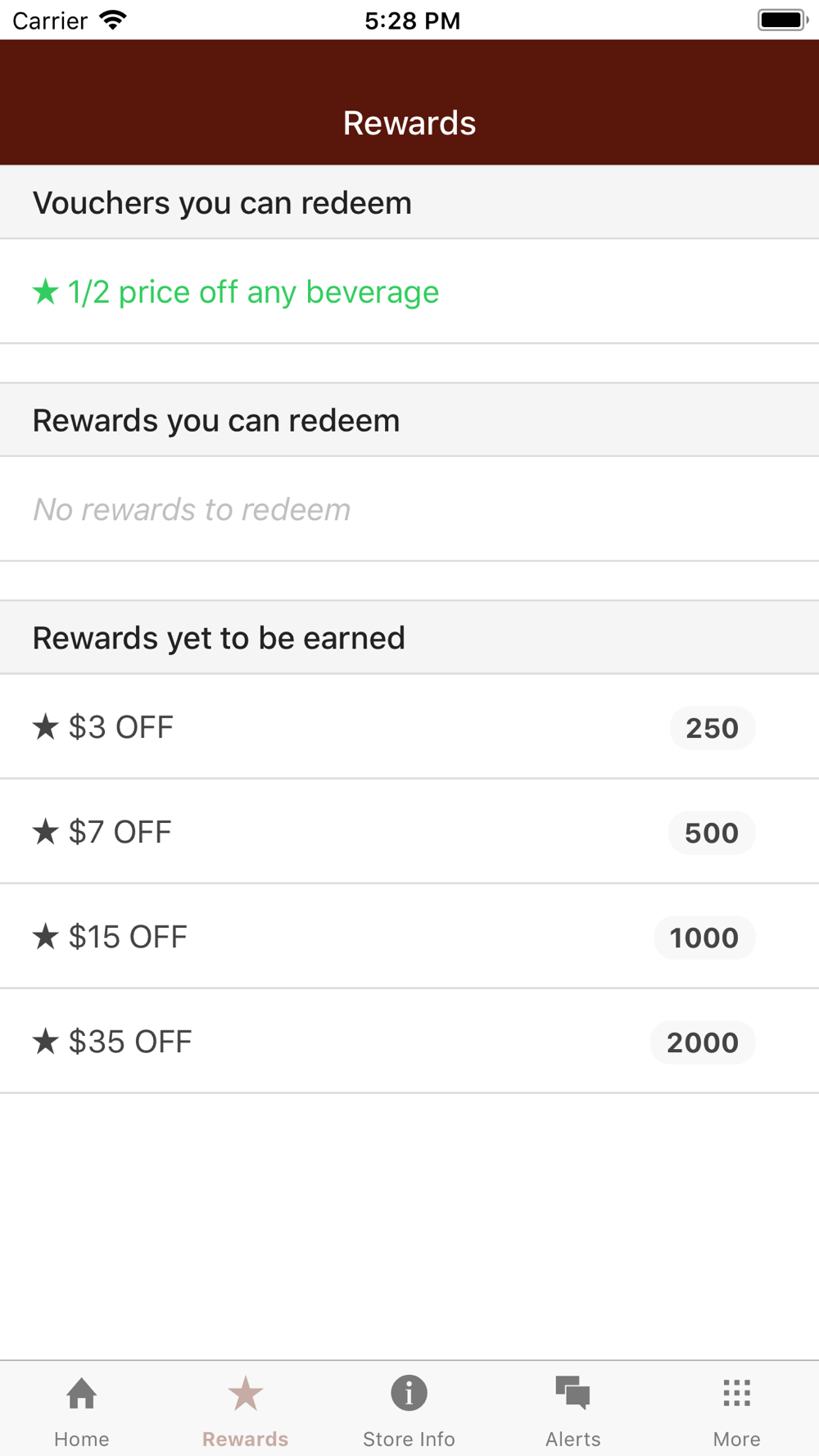Select the $15 OFF reward row

coord(409,937)
